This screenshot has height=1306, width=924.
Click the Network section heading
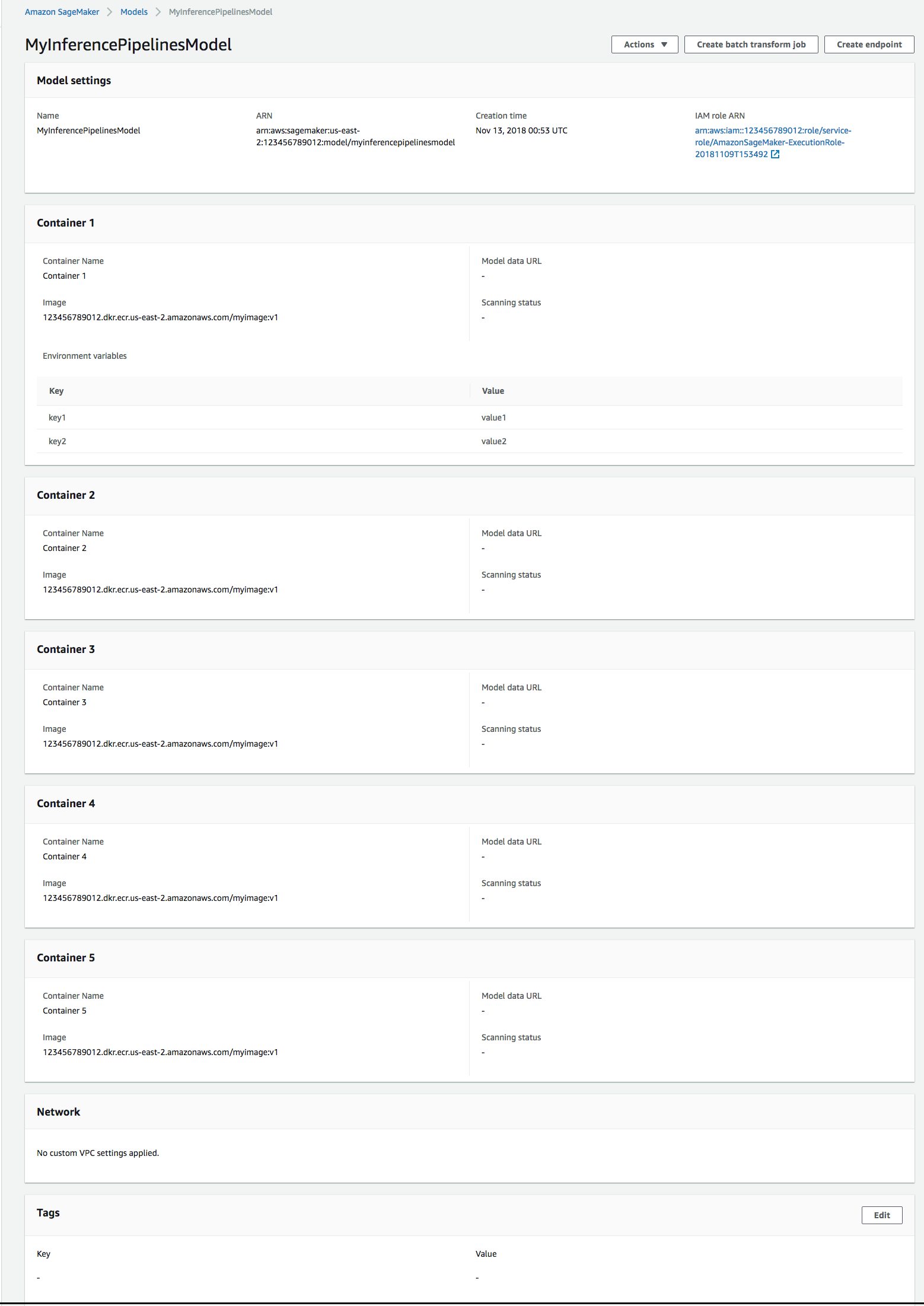pos(59,1111)
